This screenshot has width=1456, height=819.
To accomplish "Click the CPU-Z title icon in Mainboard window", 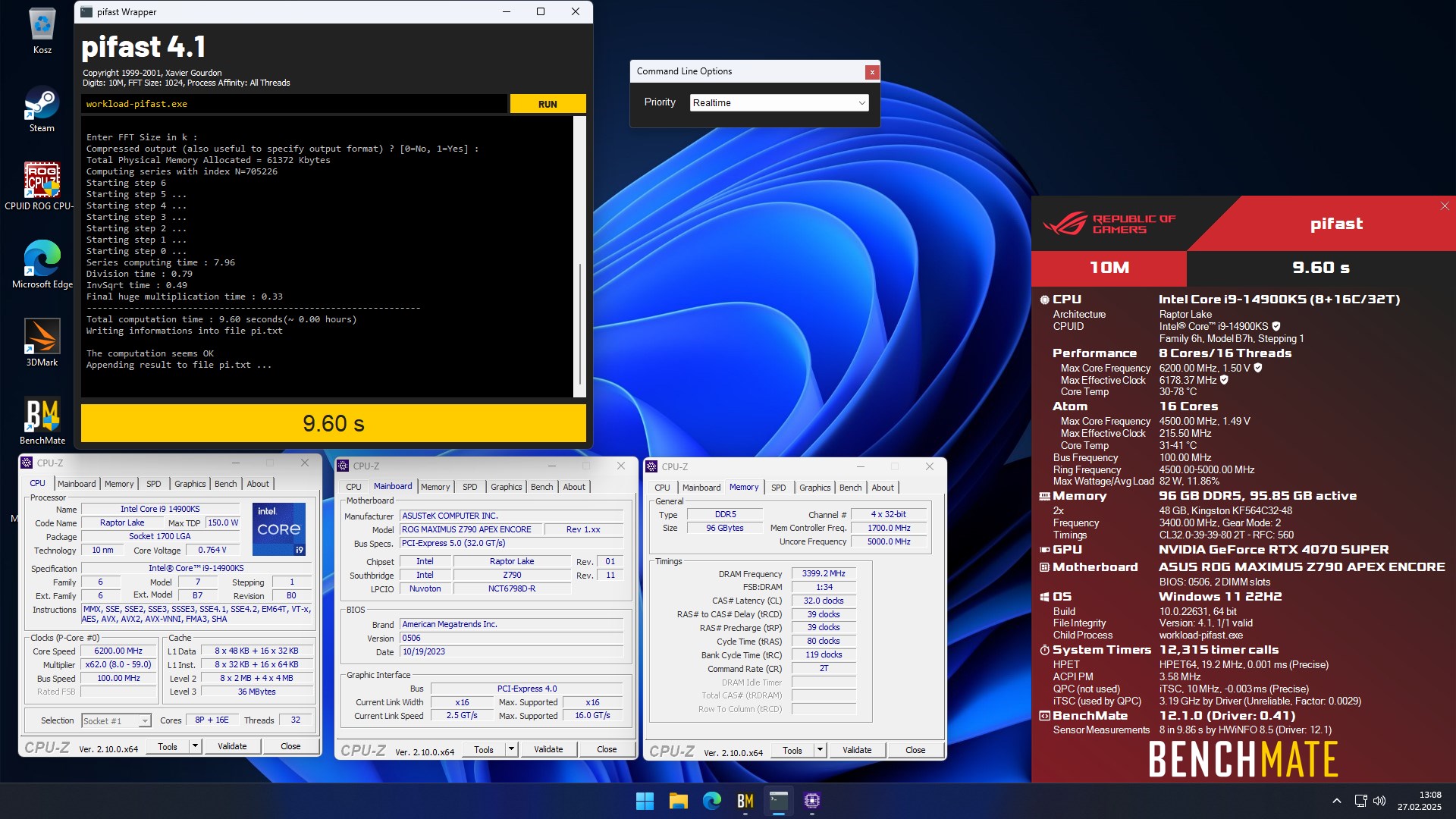I will point(344,466).
